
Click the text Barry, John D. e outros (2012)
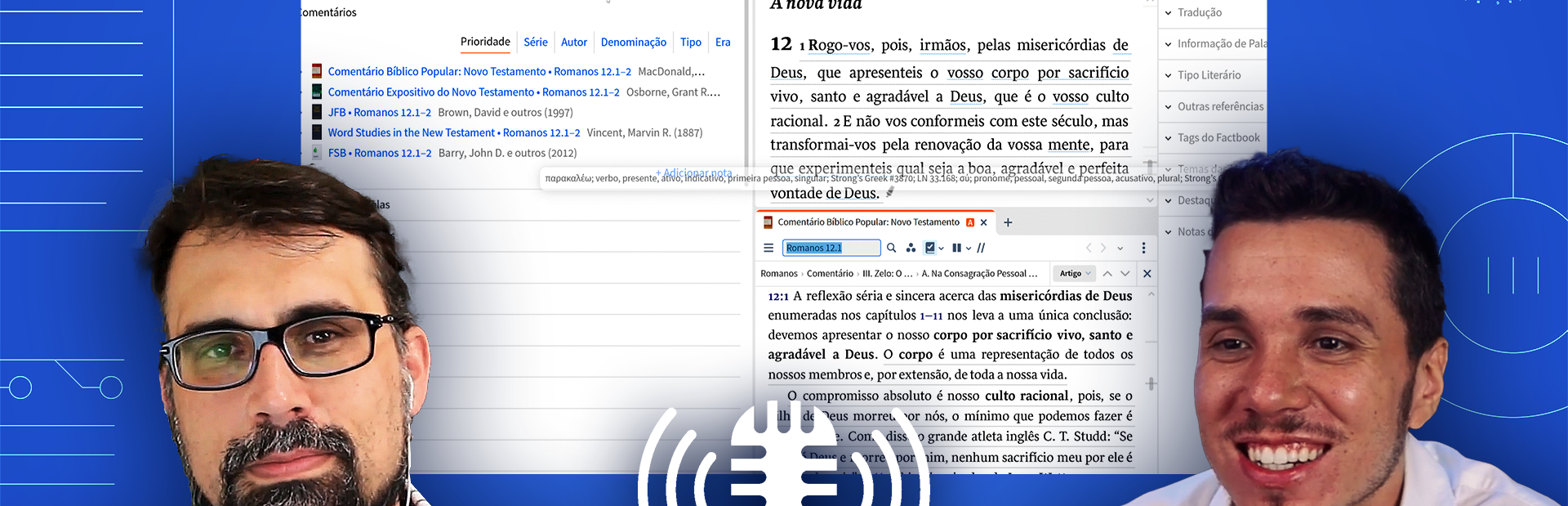click(x=507, y=152)
